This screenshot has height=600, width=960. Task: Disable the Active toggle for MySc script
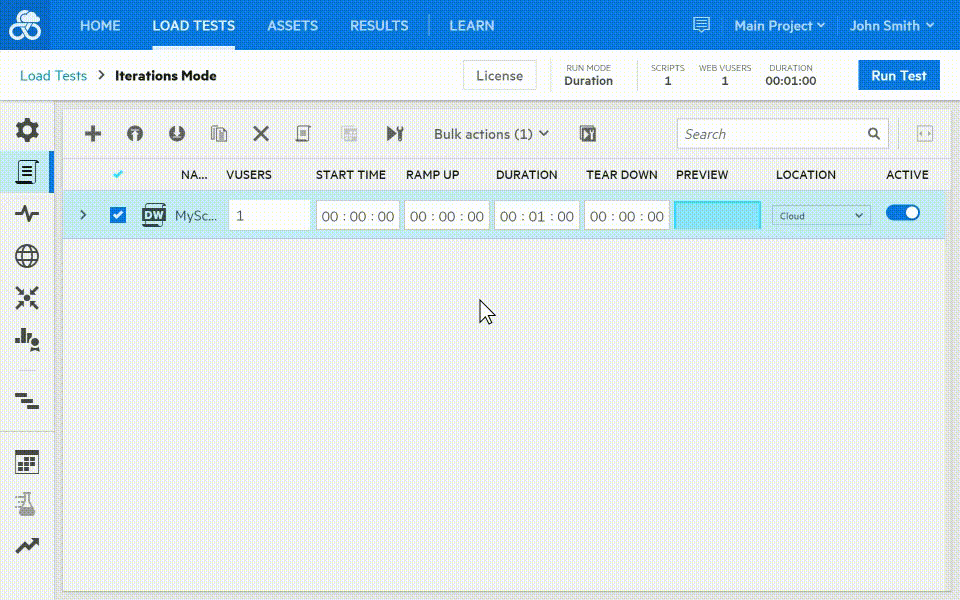903,212
